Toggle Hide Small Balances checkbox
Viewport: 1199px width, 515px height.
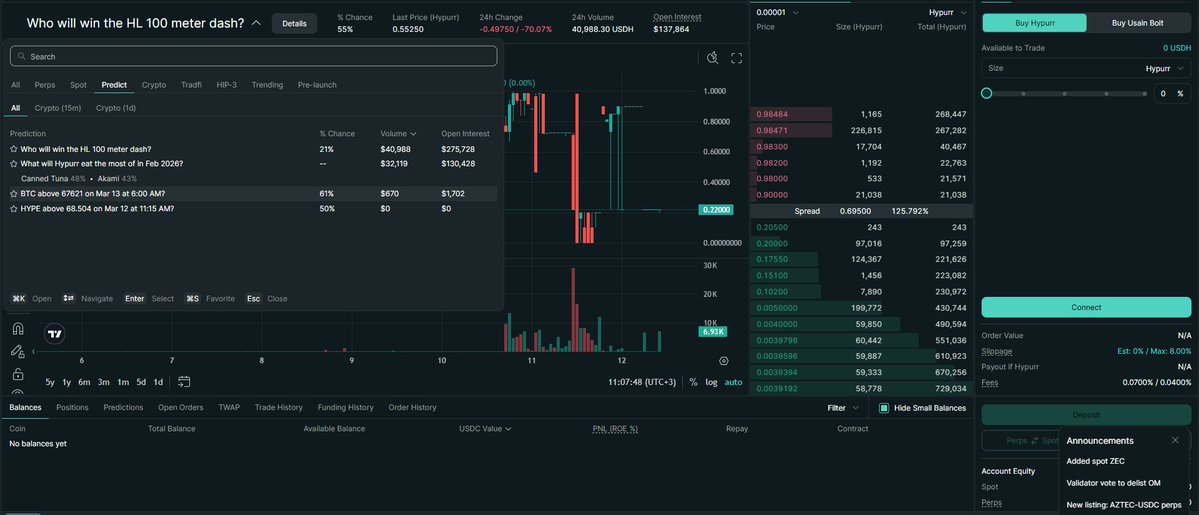point(884,408)
